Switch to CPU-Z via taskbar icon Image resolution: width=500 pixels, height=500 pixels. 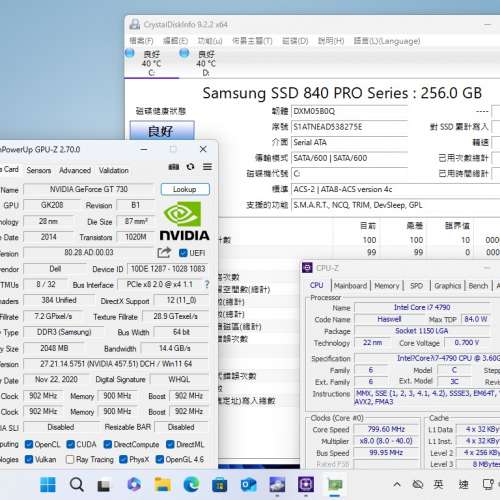pyautogui.click(x=306, y=484)
